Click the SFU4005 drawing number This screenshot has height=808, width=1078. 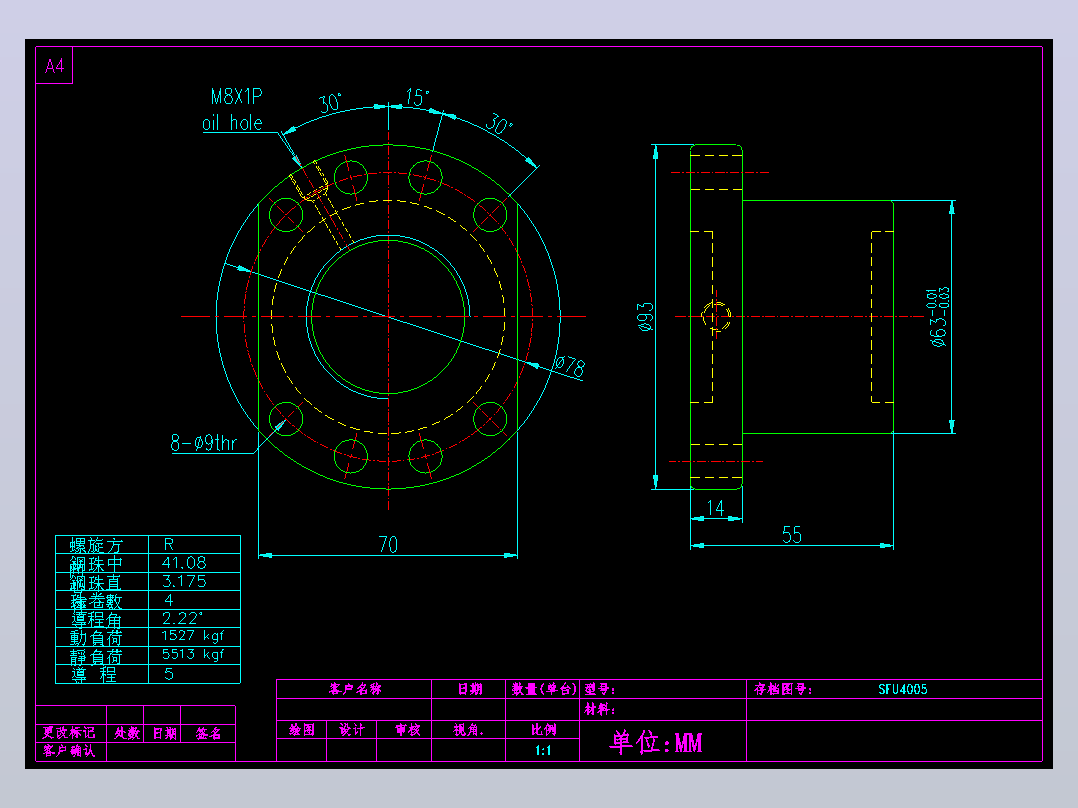(903, 689)
